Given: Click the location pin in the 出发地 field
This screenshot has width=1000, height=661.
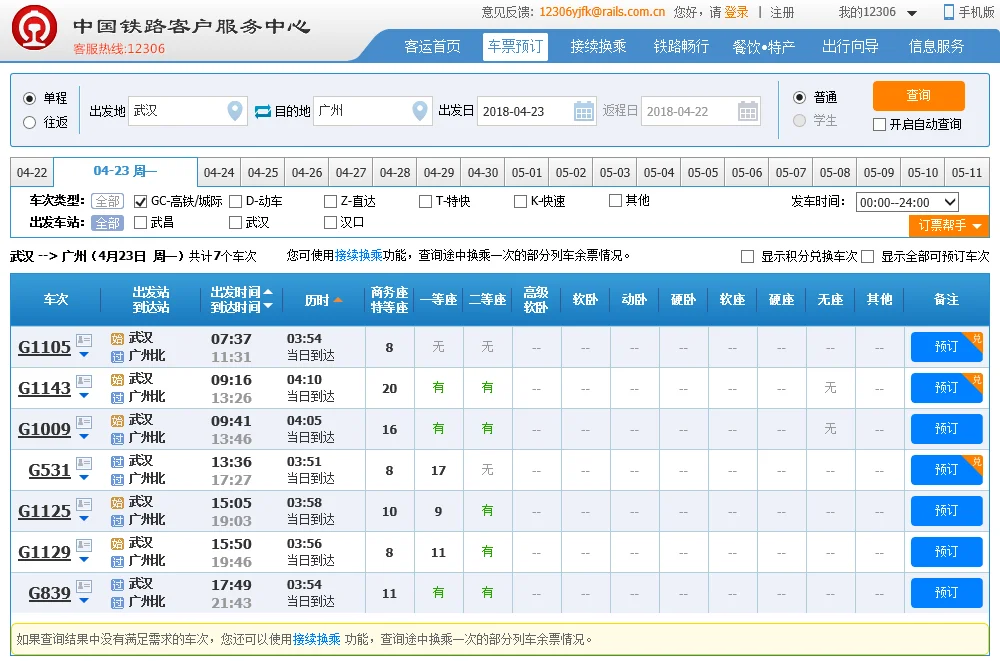Looking at the screenshot, I should pyautogui.click(x=232, y=111).
